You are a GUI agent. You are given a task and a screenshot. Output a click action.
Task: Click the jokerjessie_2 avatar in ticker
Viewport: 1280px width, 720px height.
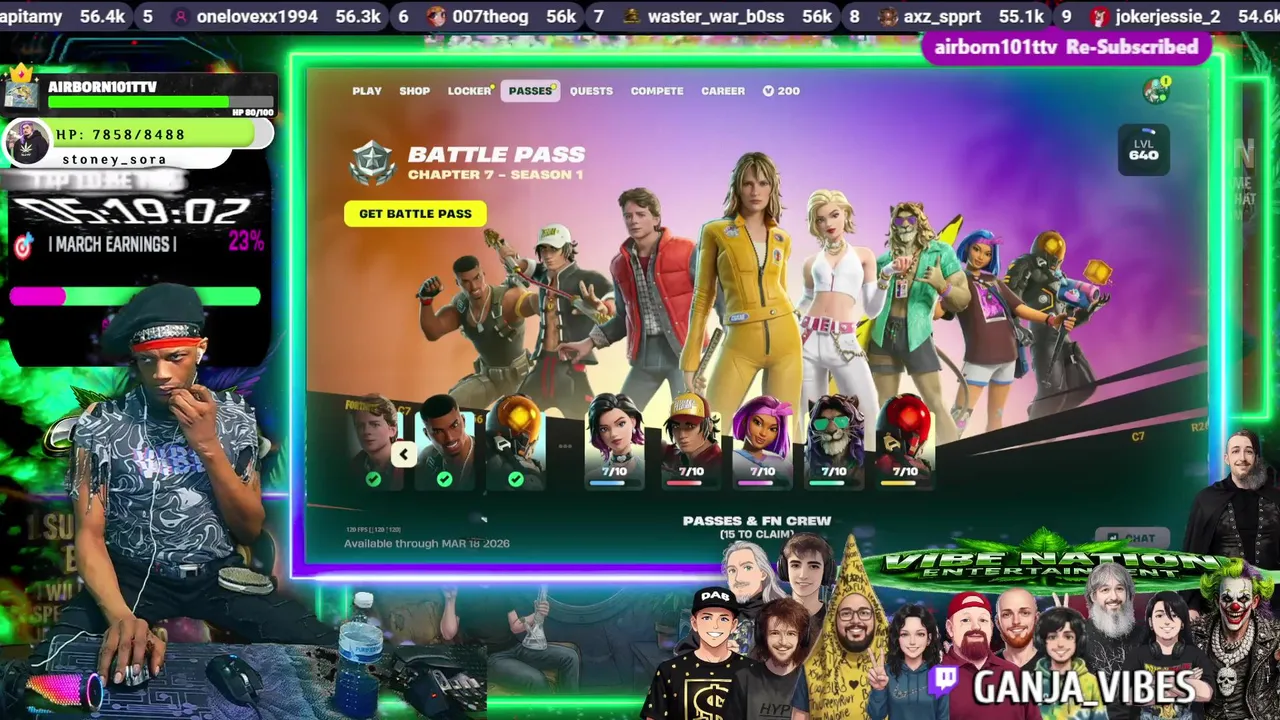[x=1099, y=16]
